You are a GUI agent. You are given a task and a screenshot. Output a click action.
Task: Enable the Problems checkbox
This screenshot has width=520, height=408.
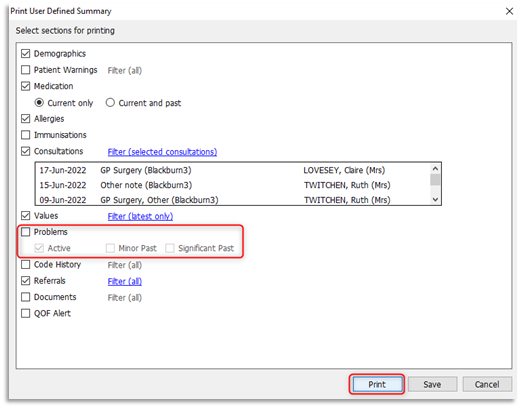(x=25, y=232)
